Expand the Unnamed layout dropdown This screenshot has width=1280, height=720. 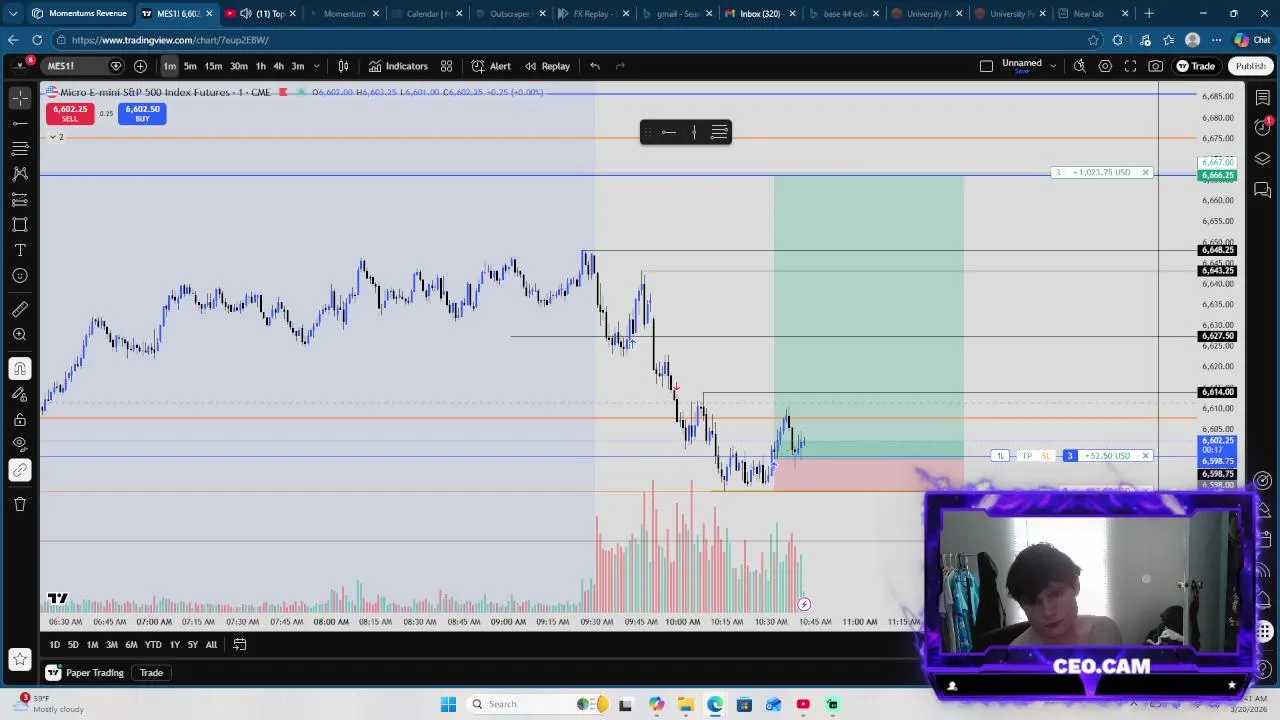point(1053,66)
